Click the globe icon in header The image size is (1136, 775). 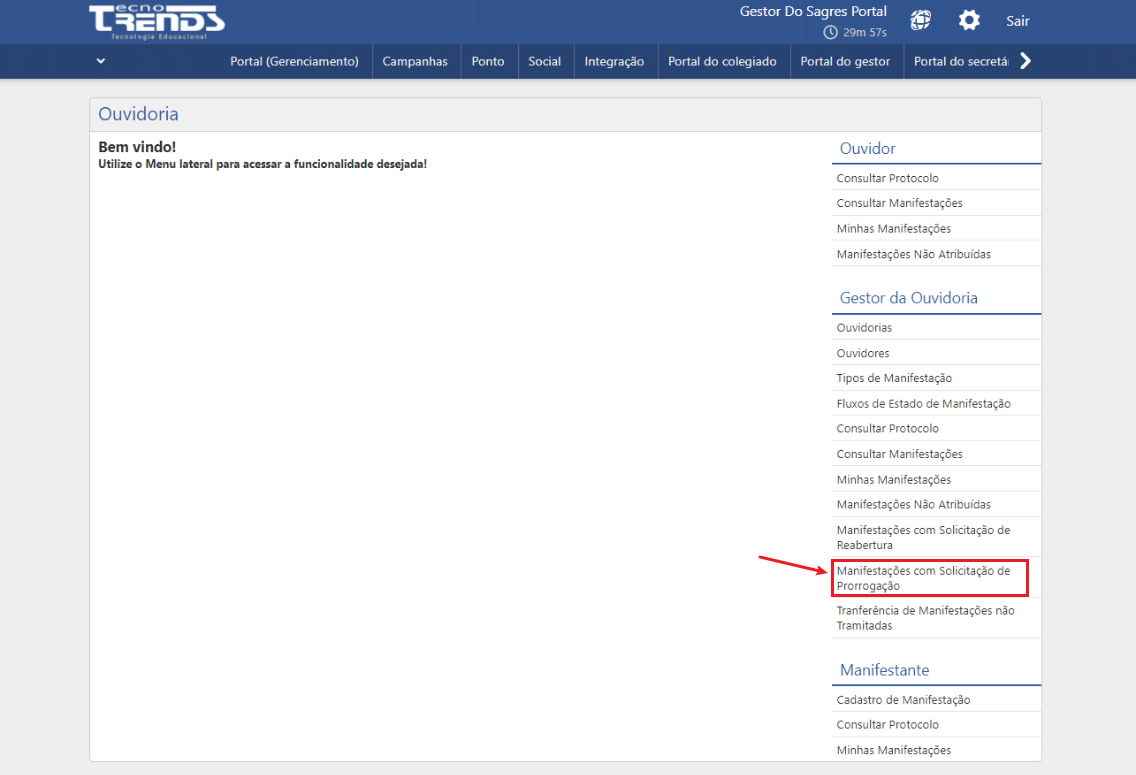point(921,20)
